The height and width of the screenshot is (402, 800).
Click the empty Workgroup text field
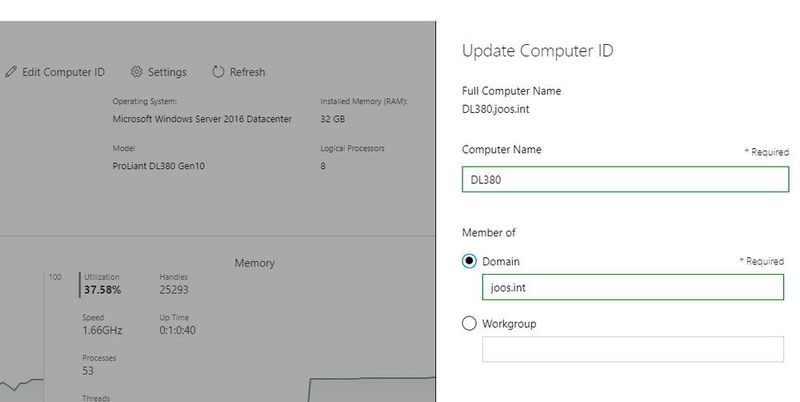(633, 349)
